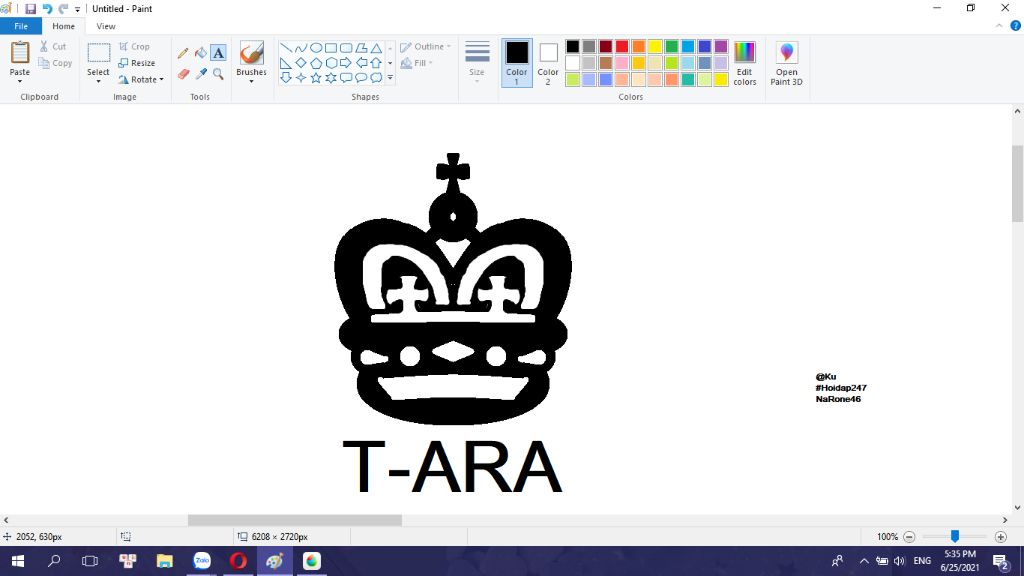The image size is (1024, 576).
Task: Open the Edit colors dialog
Action: pos(744,63)
